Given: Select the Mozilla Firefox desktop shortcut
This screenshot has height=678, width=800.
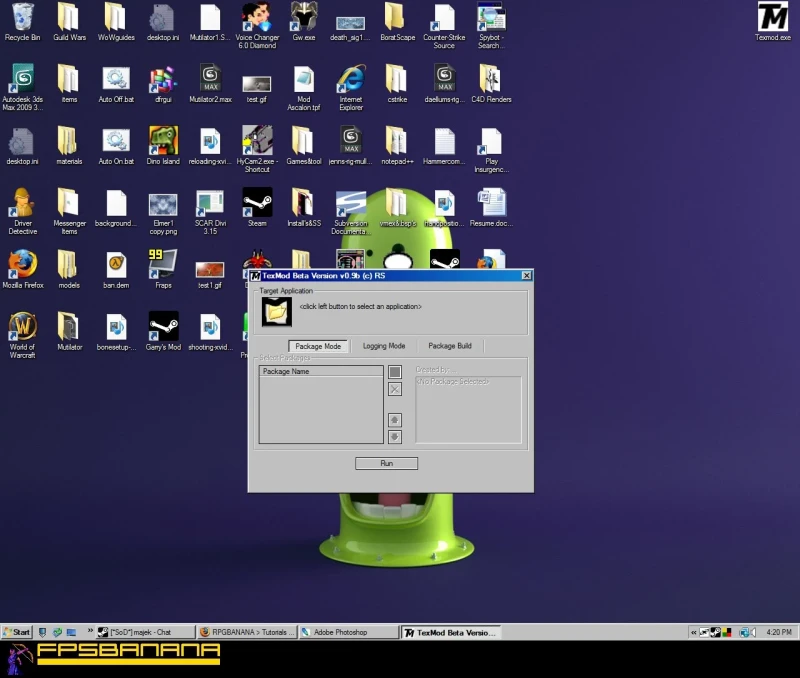Looking at the screenshot, I should [x=22, y=263].
